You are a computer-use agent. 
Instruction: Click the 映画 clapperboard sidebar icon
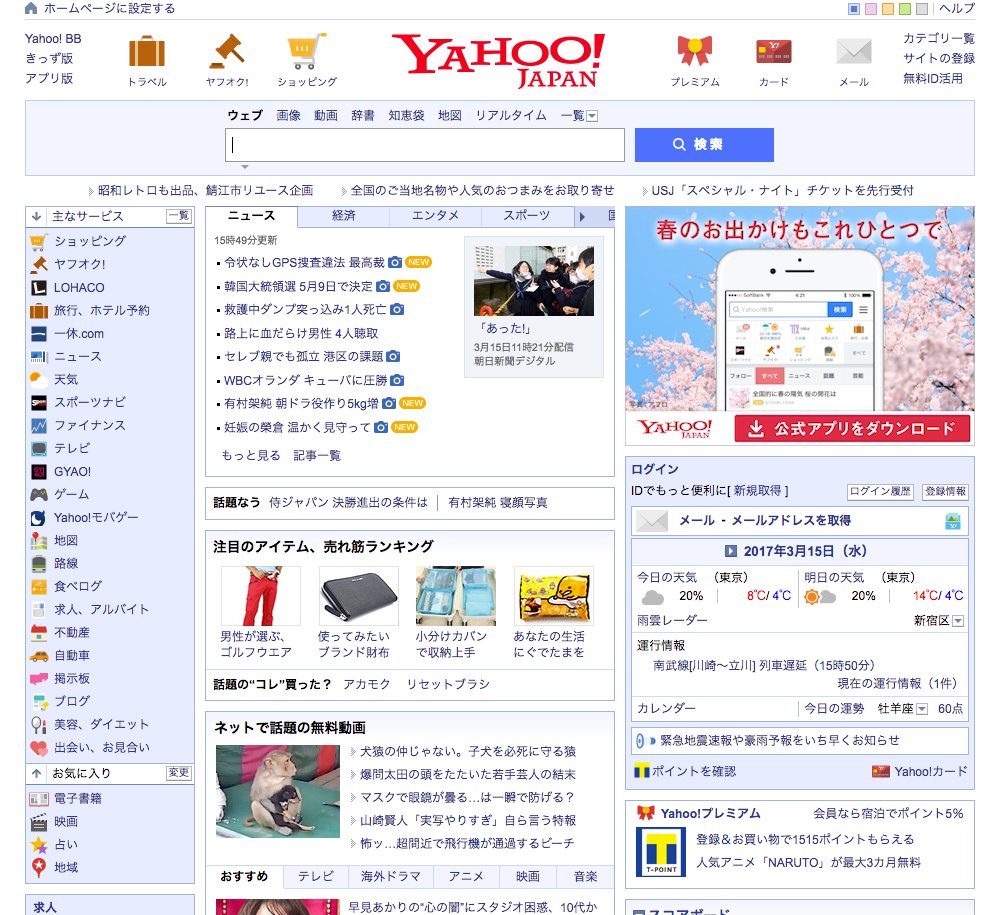click(39, 821)
